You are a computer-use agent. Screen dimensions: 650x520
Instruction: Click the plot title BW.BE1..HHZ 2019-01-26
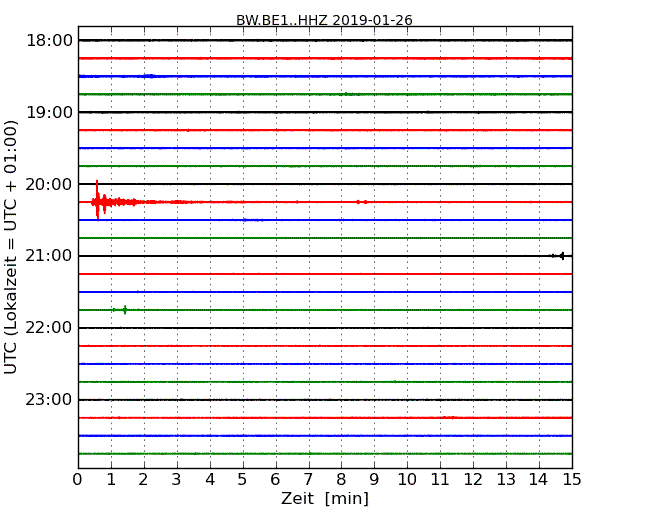(324, 20)
